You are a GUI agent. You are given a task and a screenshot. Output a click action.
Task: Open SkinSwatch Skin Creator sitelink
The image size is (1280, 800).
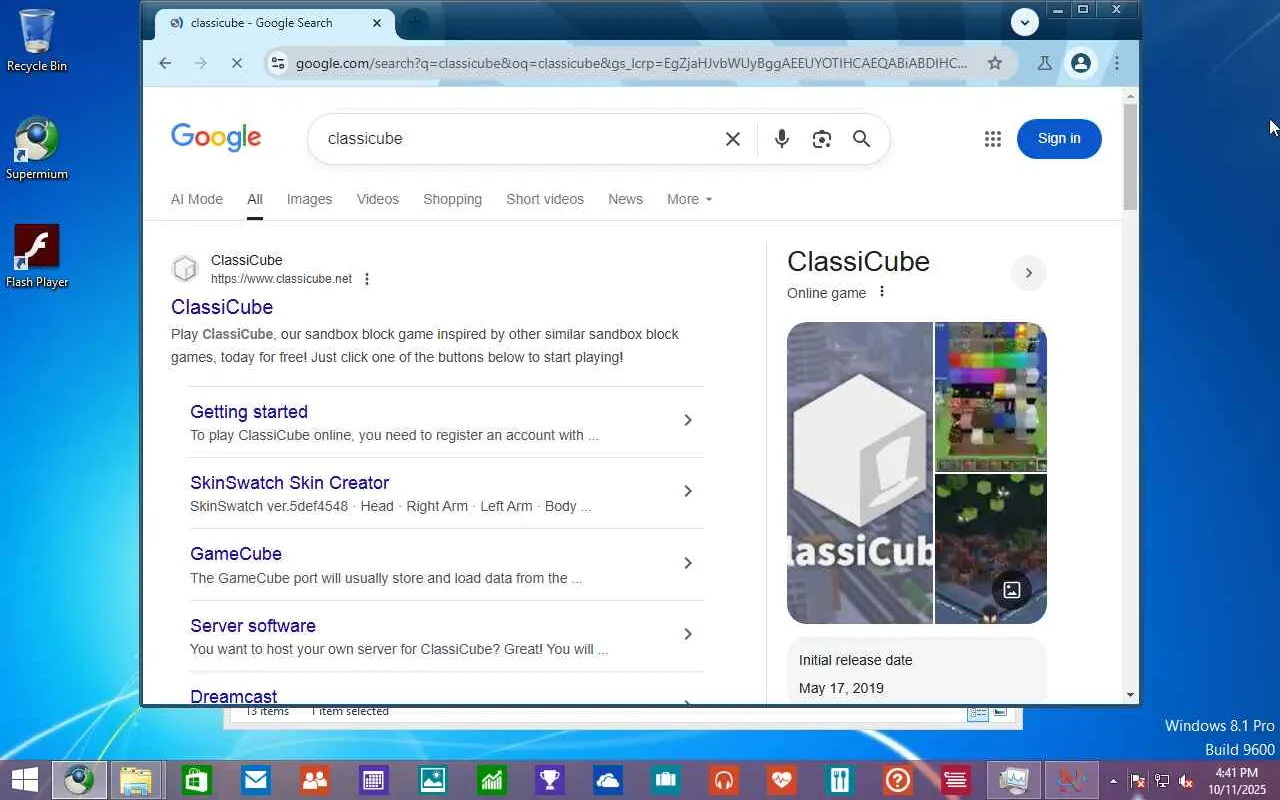[x=289, y=483]
